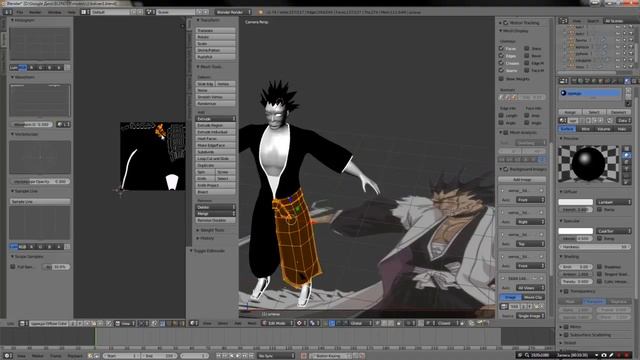Open the Merge dropdown in tool shelf

pyautogui.click(x=216, y=214)
